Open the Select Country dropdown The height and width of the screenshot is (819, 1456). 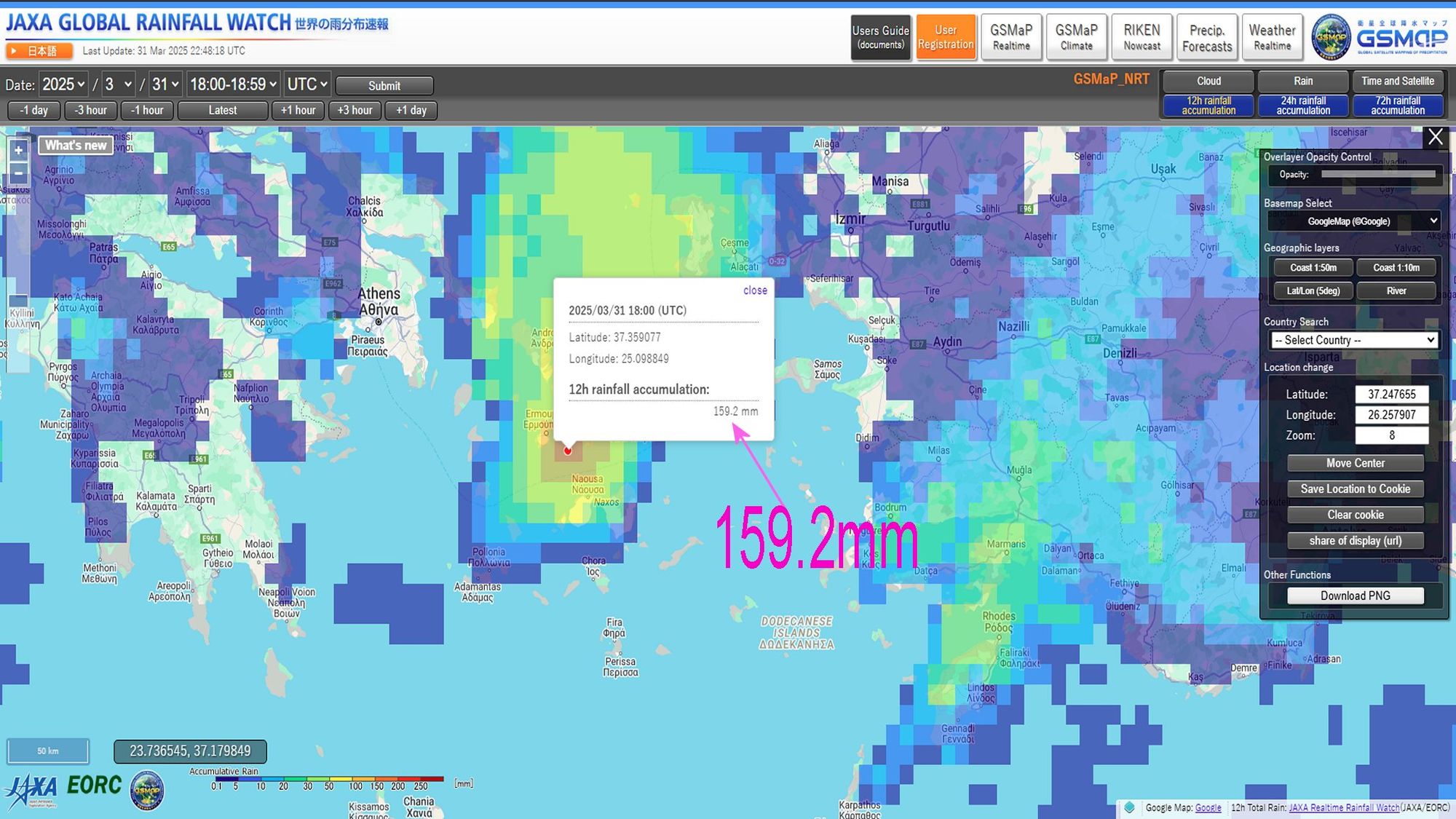pos(1354,340)
